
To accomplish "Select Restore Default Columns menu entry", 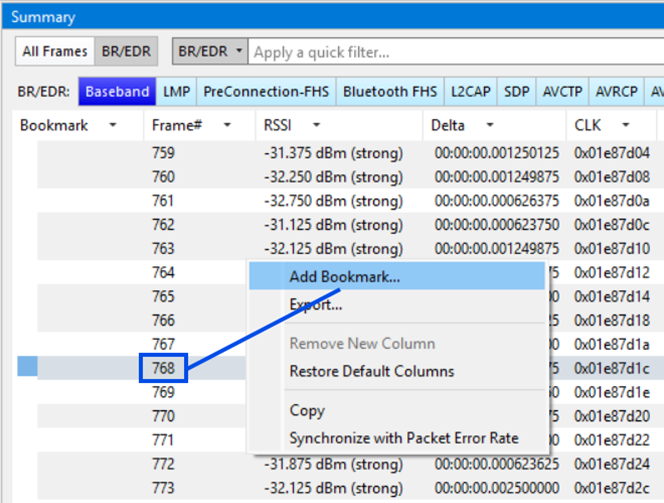I will (397, 371).
